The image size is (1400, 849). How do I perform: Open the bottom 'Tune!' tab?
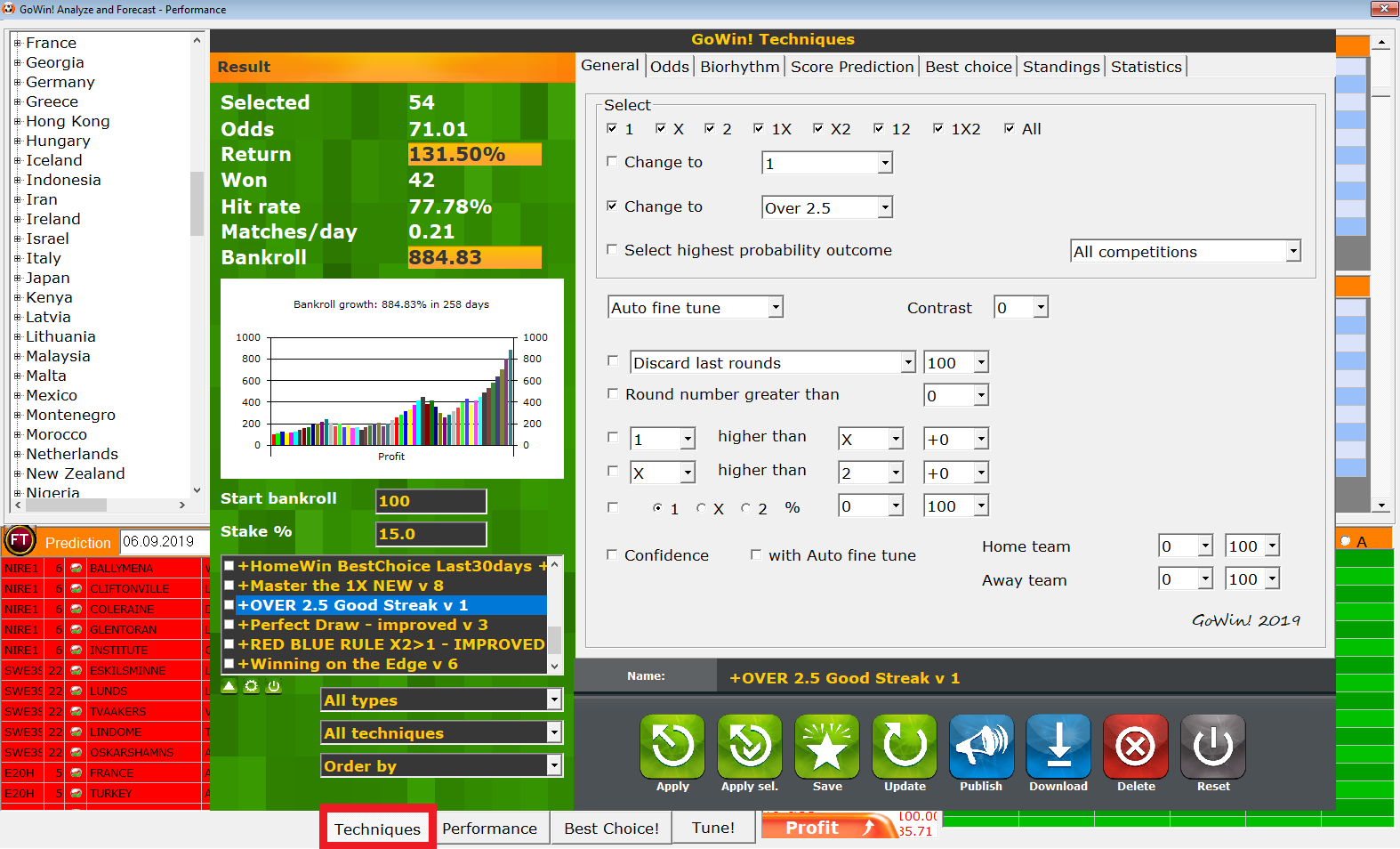coord(713,828)
